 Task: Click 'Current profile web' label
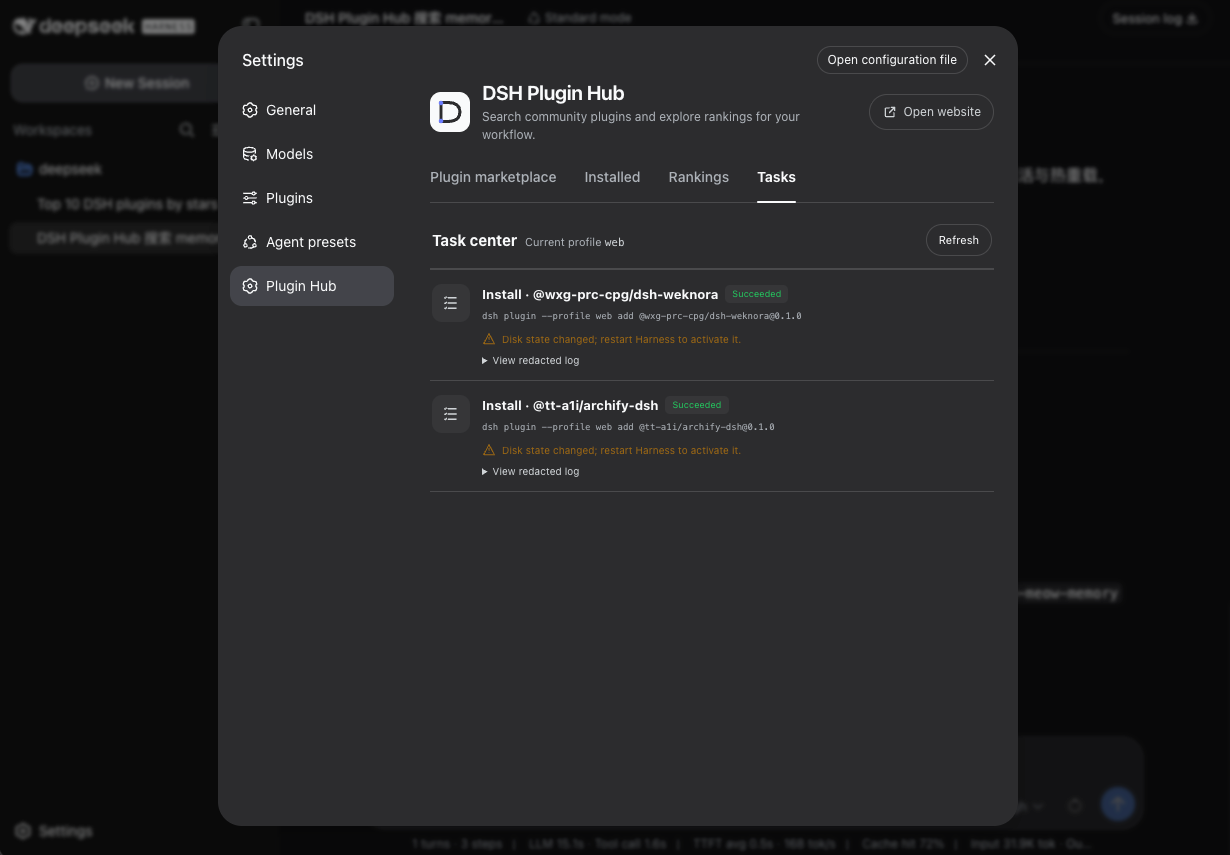click(x=575, y=242)
